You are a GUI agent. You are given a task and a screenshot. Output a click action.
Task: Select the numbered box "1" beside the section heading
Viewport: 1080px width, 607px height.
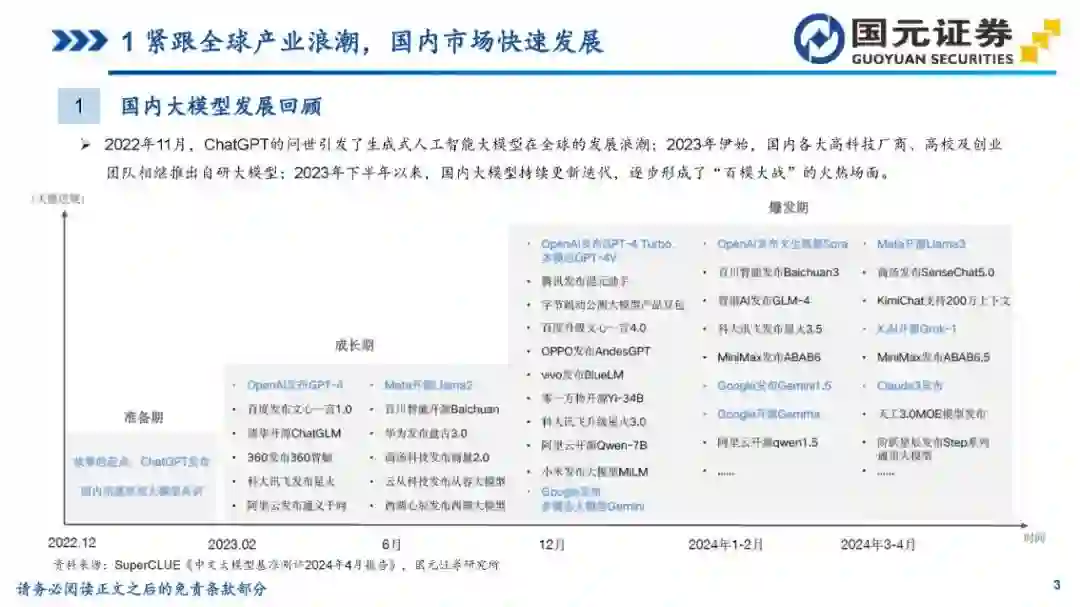tap(79, 106)
